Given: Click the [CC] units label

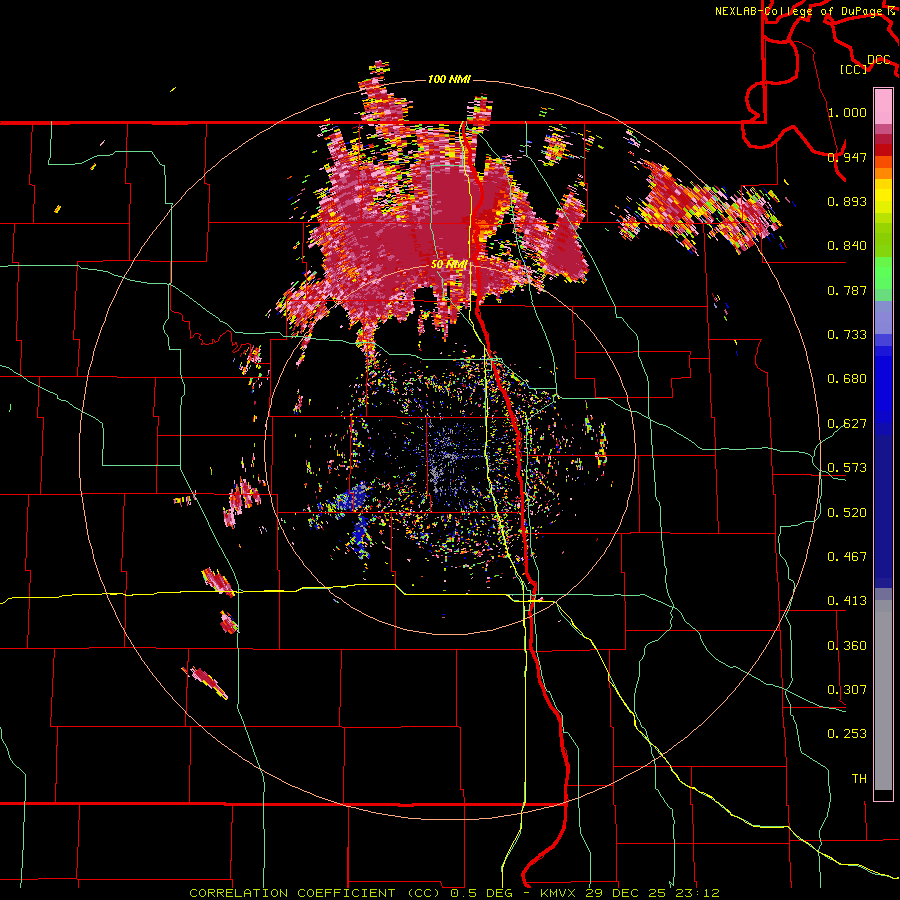Looking at the screenshot, I should 854,69.
